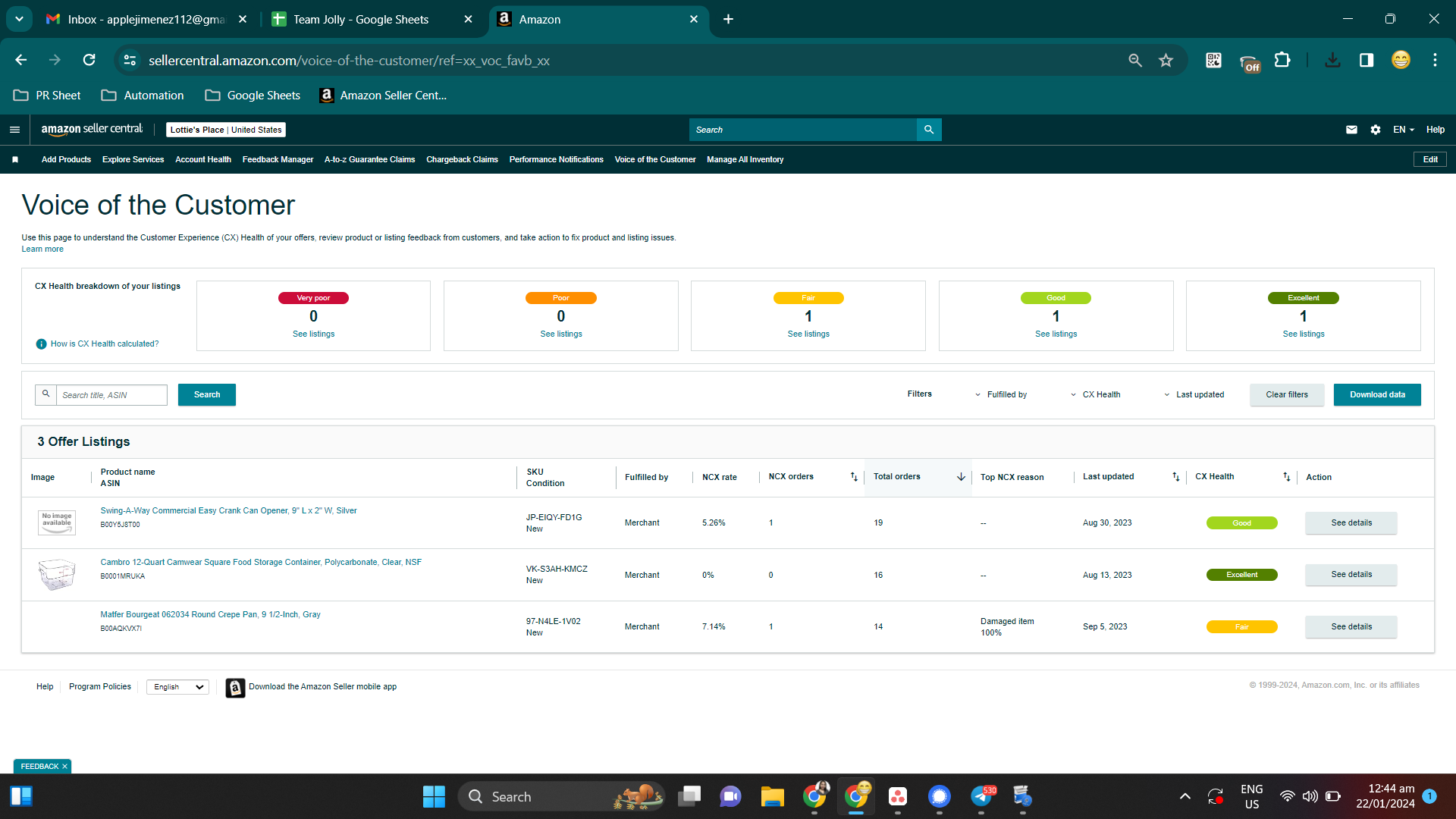This screenshot has height=819, width=1456.
Task: Click the Amazon Seller mobile app icon
Action: click(235, 688)
